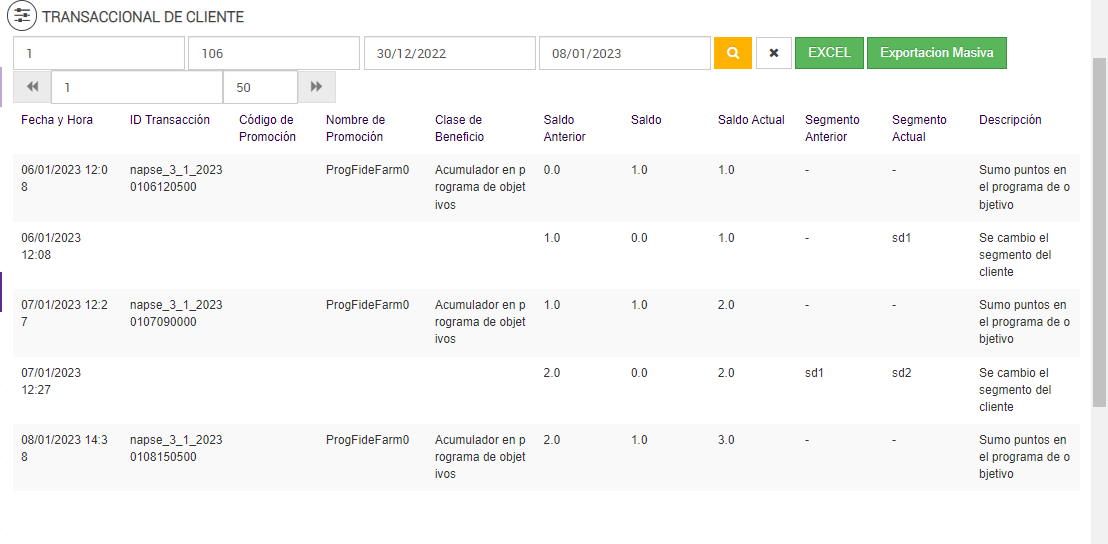1108x544 pixels.
Task: Click the ID Transacción column header
Action: [x=170, y=120]
